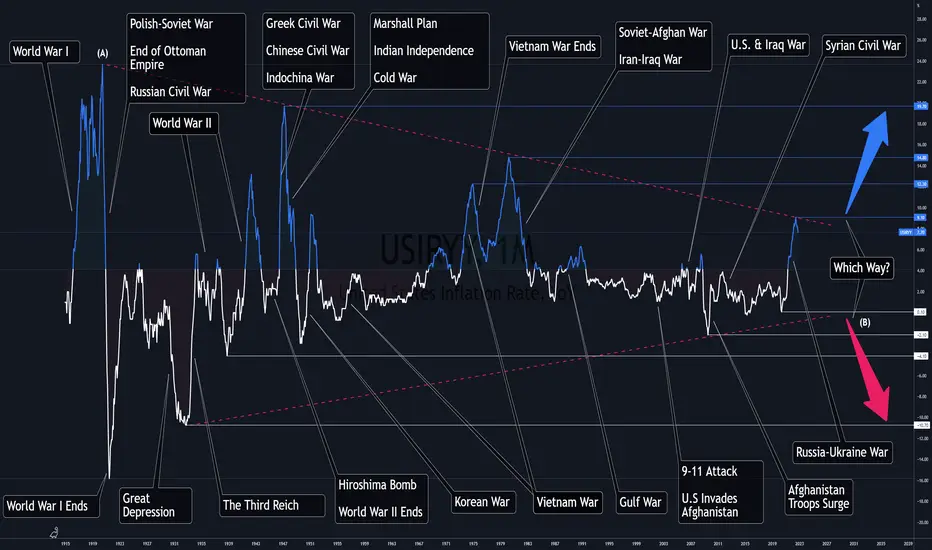Select the 'Russian Civil War' annotation line
The width and height of the screenshot is (932, 550).
point(171,92)
